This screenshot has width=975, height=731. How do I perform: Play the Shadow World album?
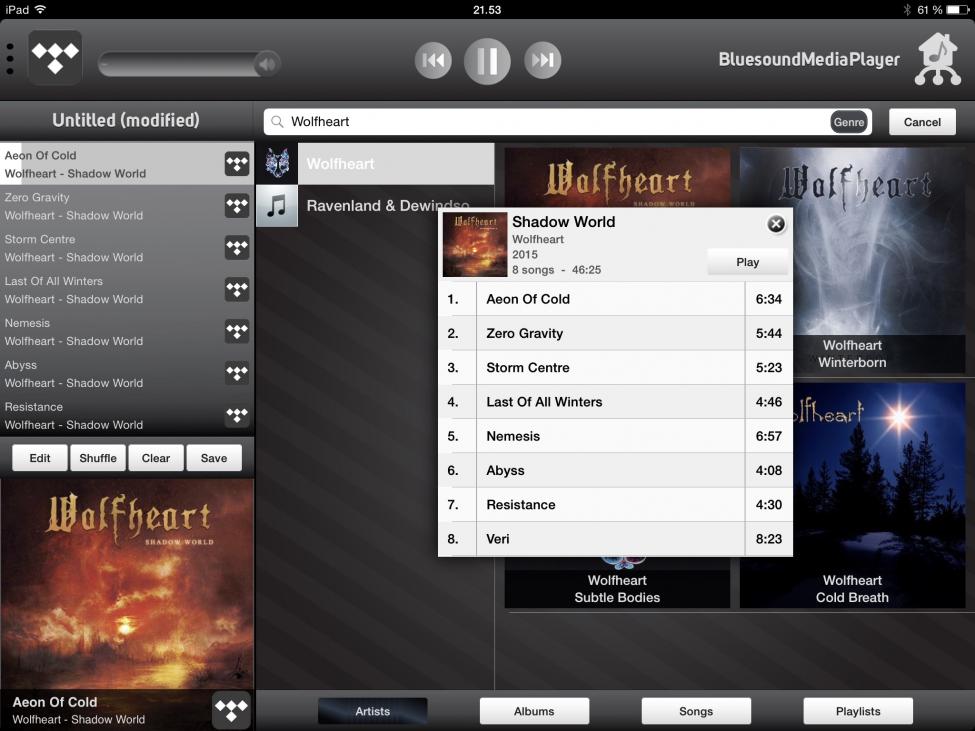(747, 262)
